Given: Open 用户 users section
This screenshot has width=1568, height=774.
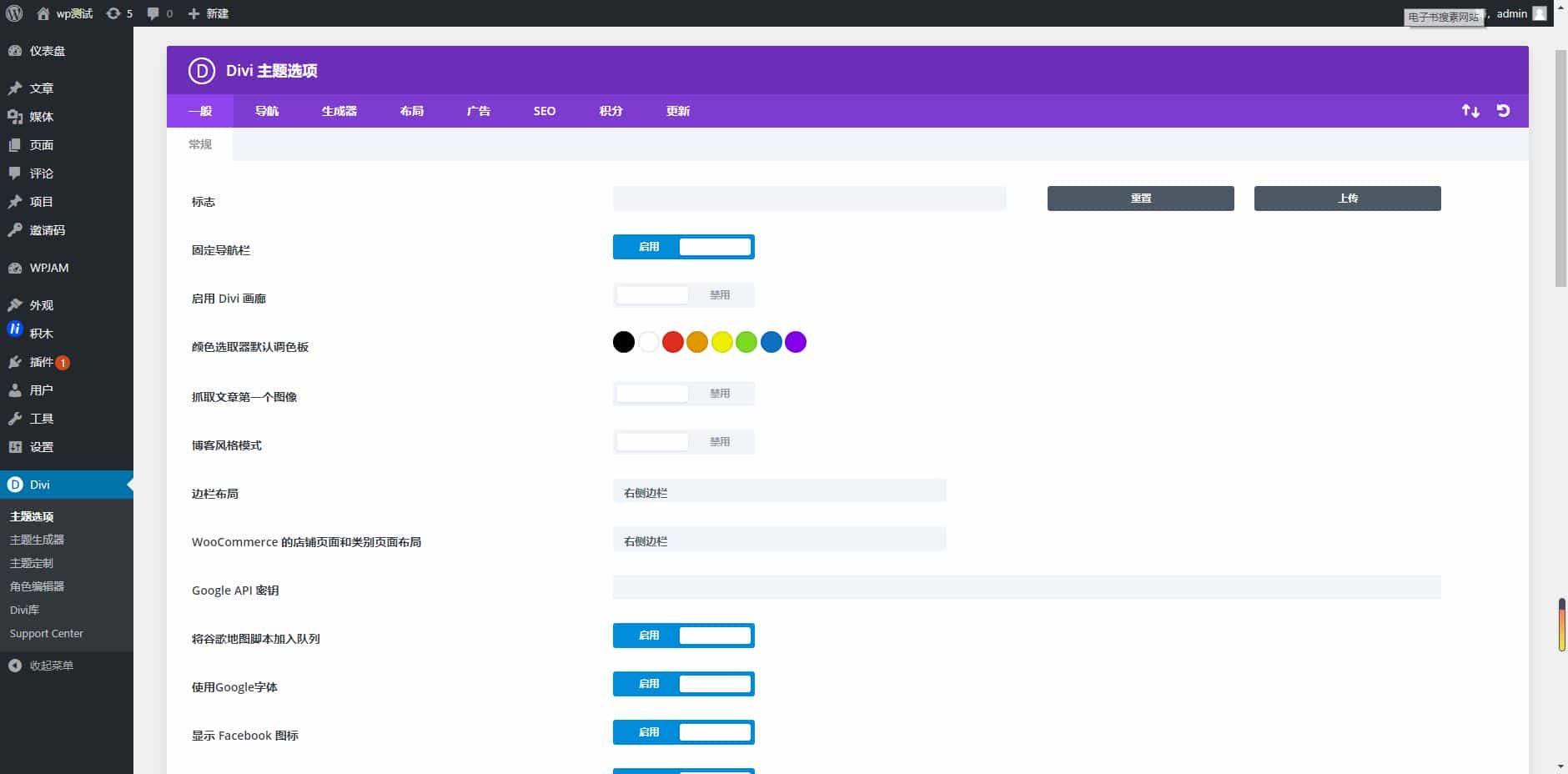Looking at the screenshot, I should (x=67, y=390).
